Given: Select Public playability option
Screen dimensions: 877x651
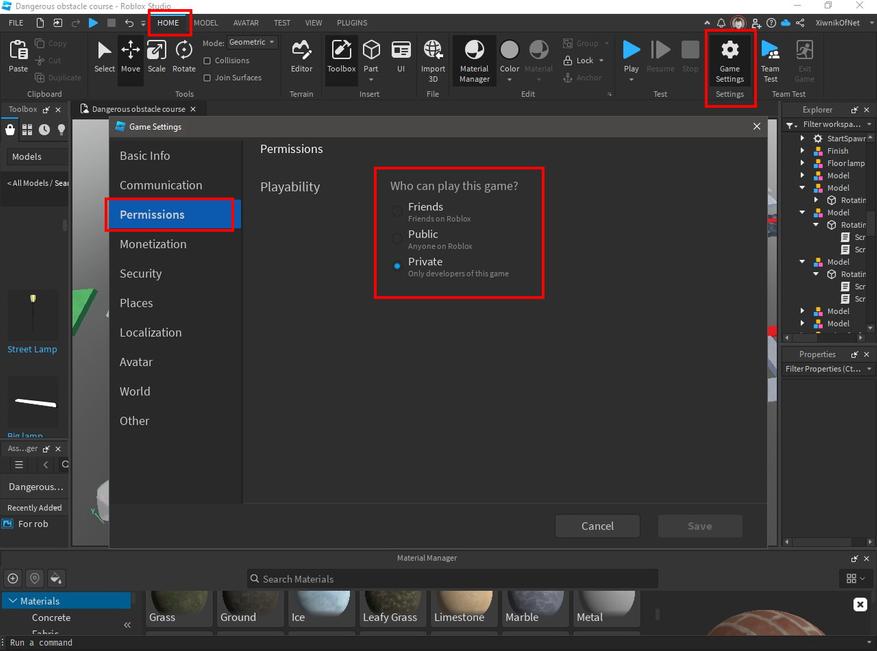Looking at the screenshot, I should pyautogui.click(x=397, y=239).
